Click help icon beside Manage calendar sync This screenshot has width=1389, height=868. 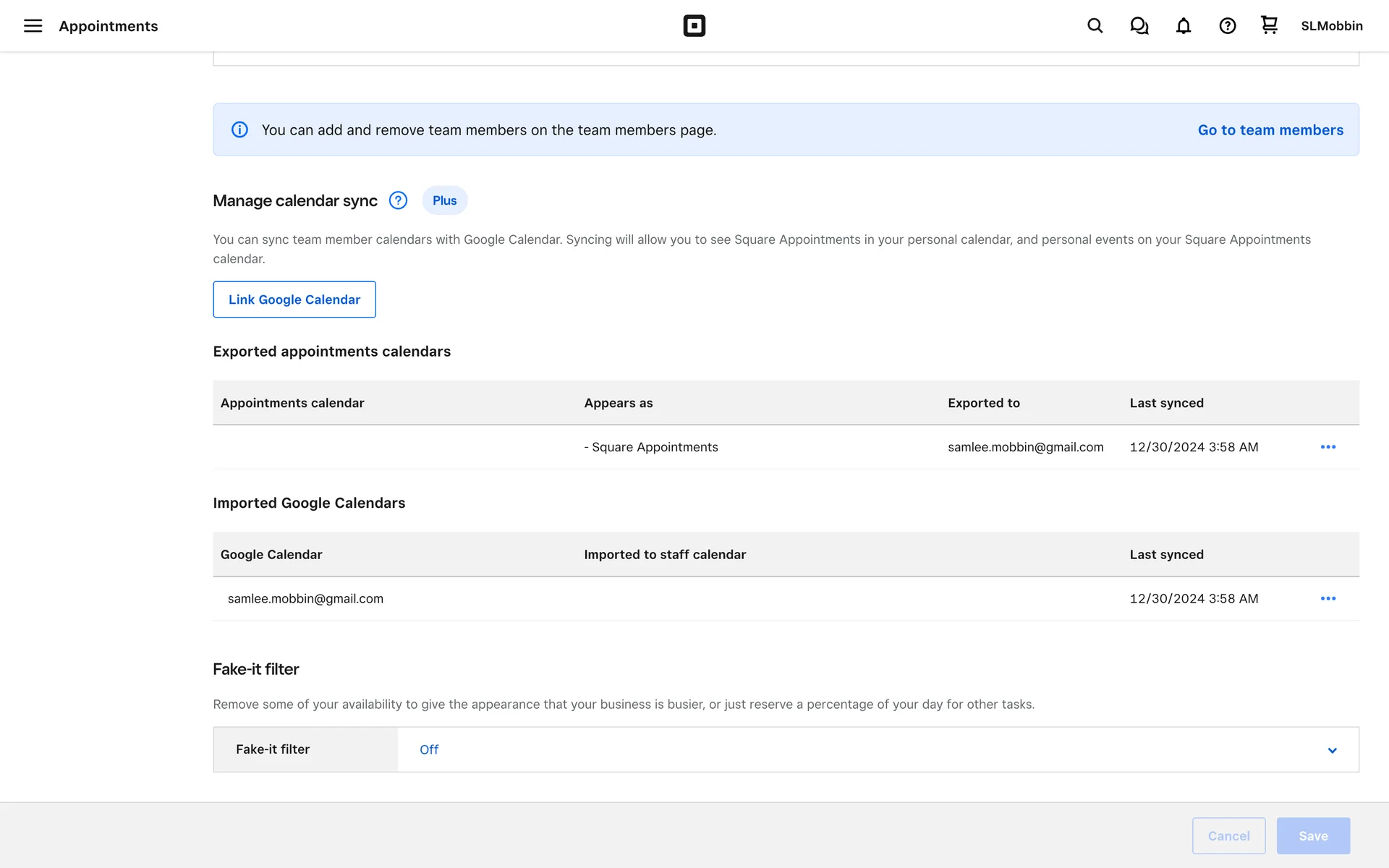point(398,200)
